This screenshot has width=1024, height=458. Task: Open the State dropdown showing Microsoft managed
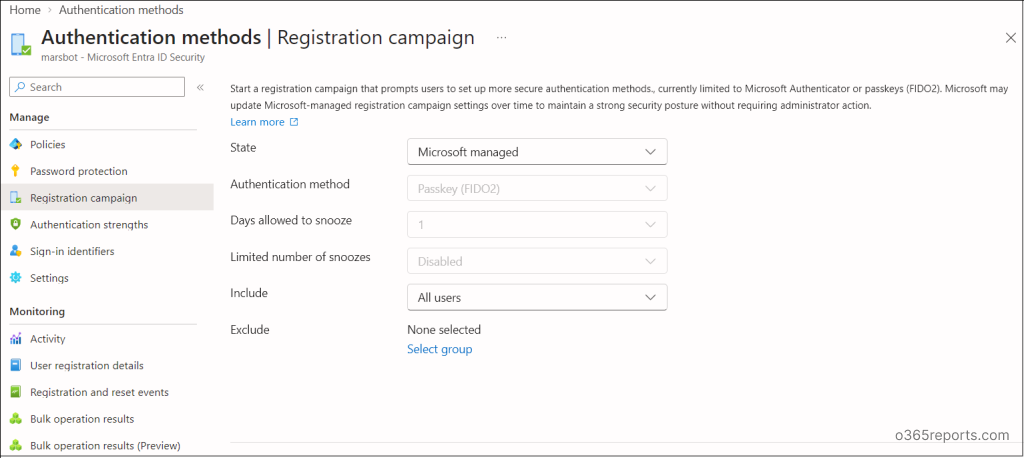click(x=537, y=152)
